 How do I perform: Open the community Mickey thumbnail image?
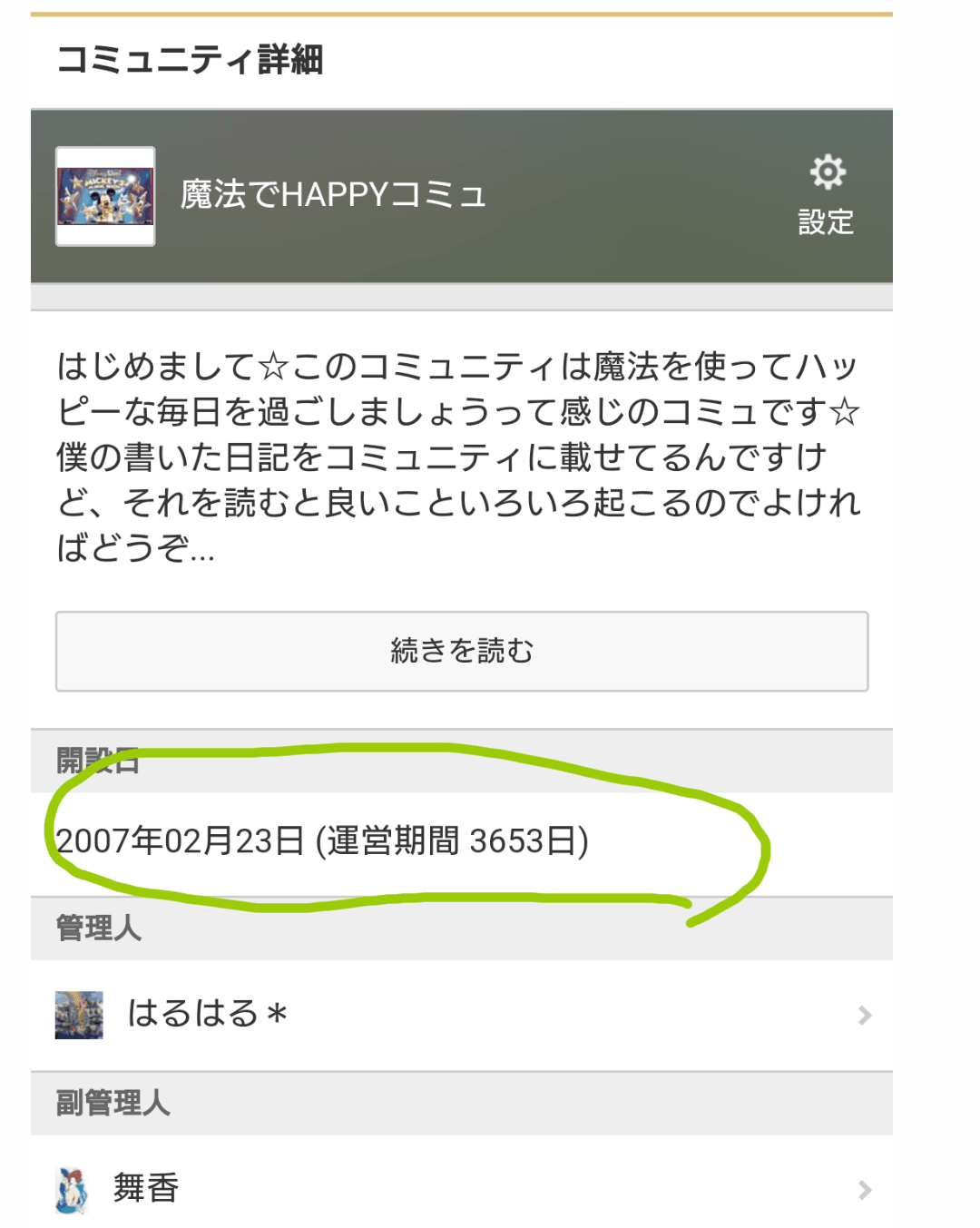coord(105,196)
